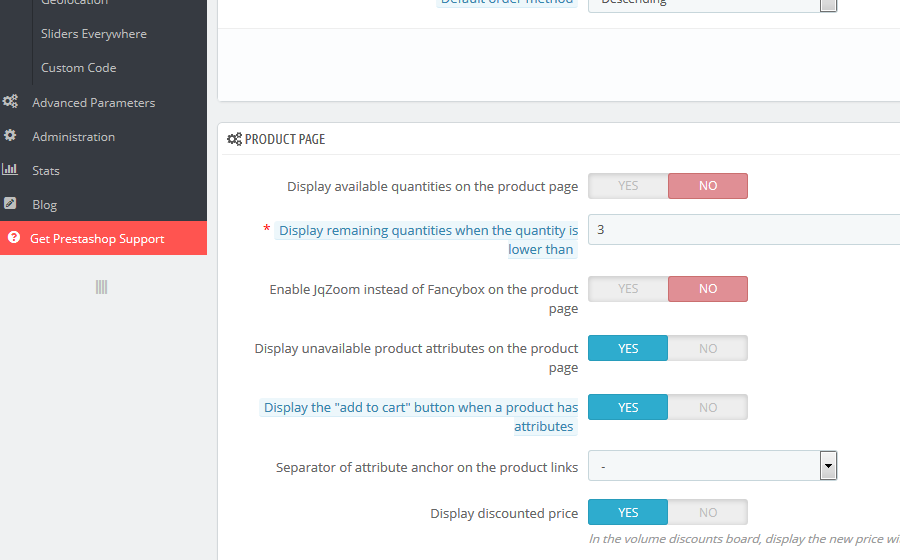Open the Advanced Parameters menu
Viewport: 900px width, 560px height.
[93, 102]
